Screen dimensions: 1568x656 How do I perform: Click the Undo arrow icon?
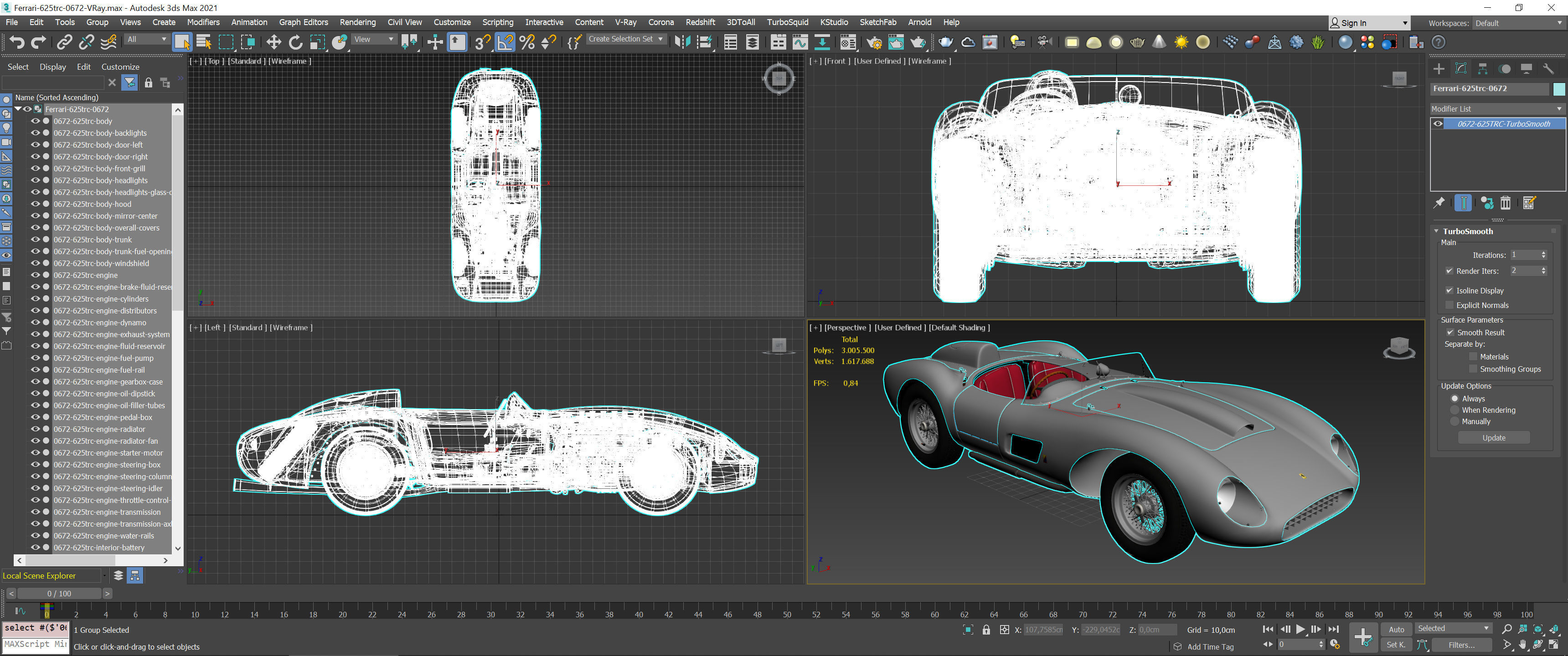(x=17, y=42)
